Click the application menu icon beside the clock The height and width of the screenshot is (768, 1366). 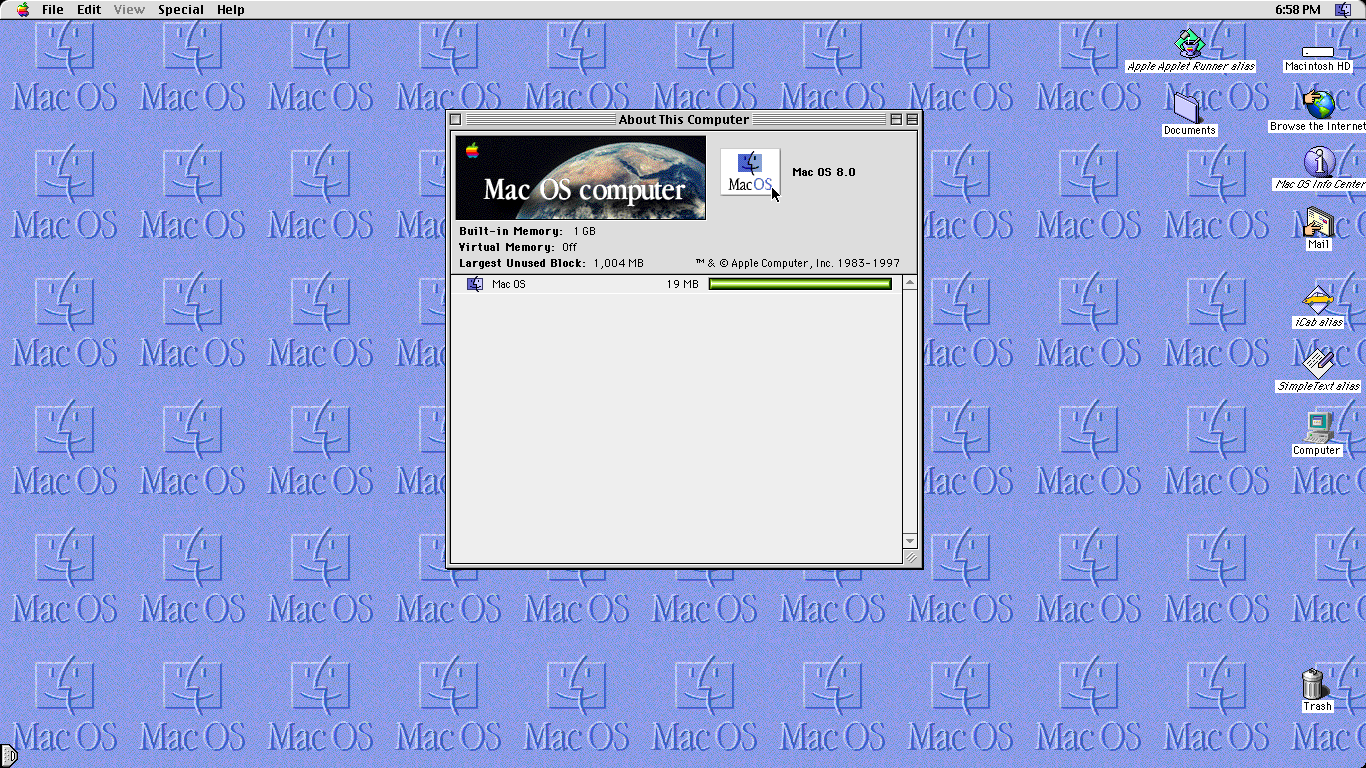tap(1342, 10)
